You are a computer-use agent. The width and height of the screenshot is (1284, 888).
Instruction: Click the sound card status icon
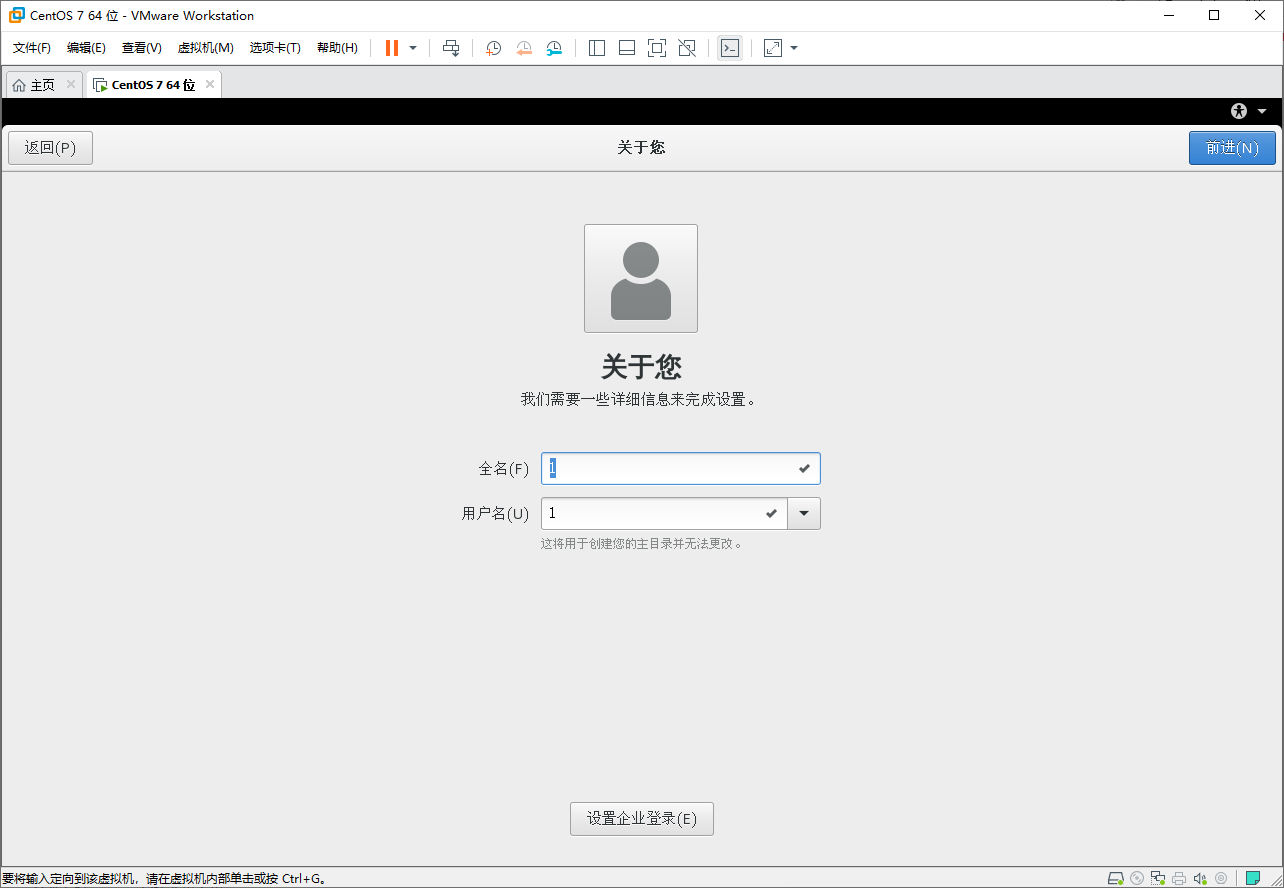point(1200,878)
